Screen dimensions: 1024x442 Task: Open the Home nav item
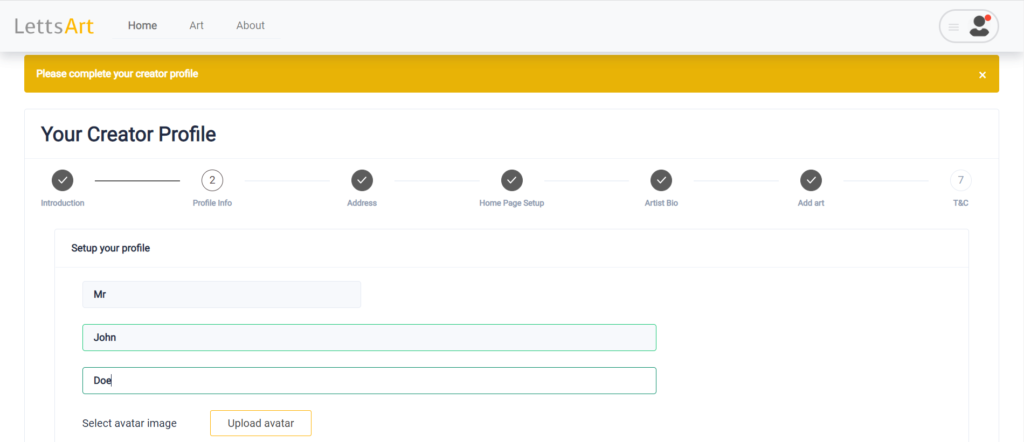click(142, 25)
